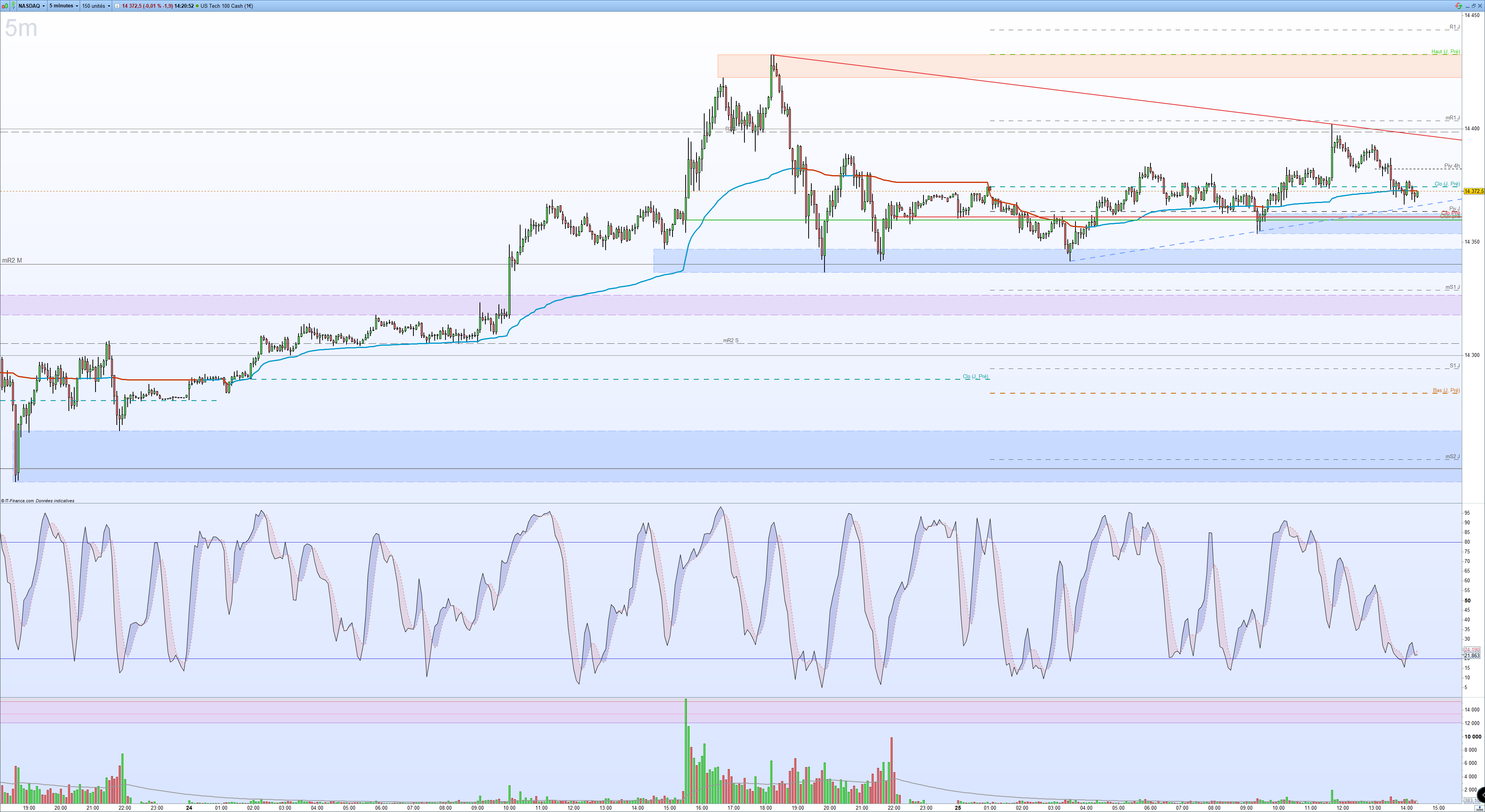Restore the chart window size

1473,6
